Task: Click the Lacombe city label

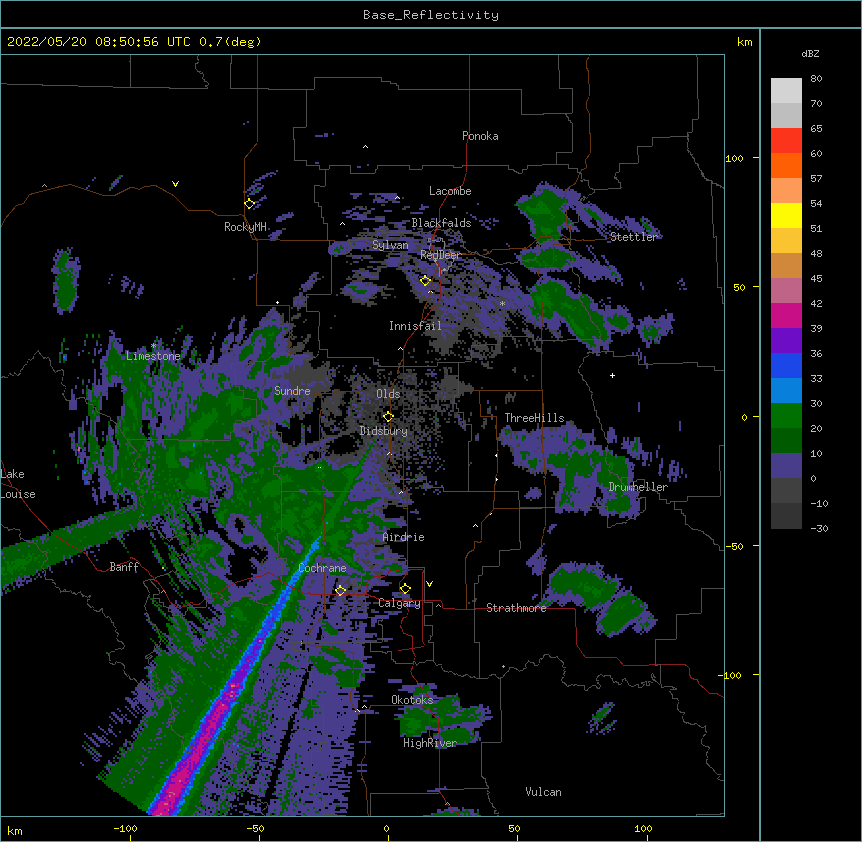Action: [x=450, y=191]
